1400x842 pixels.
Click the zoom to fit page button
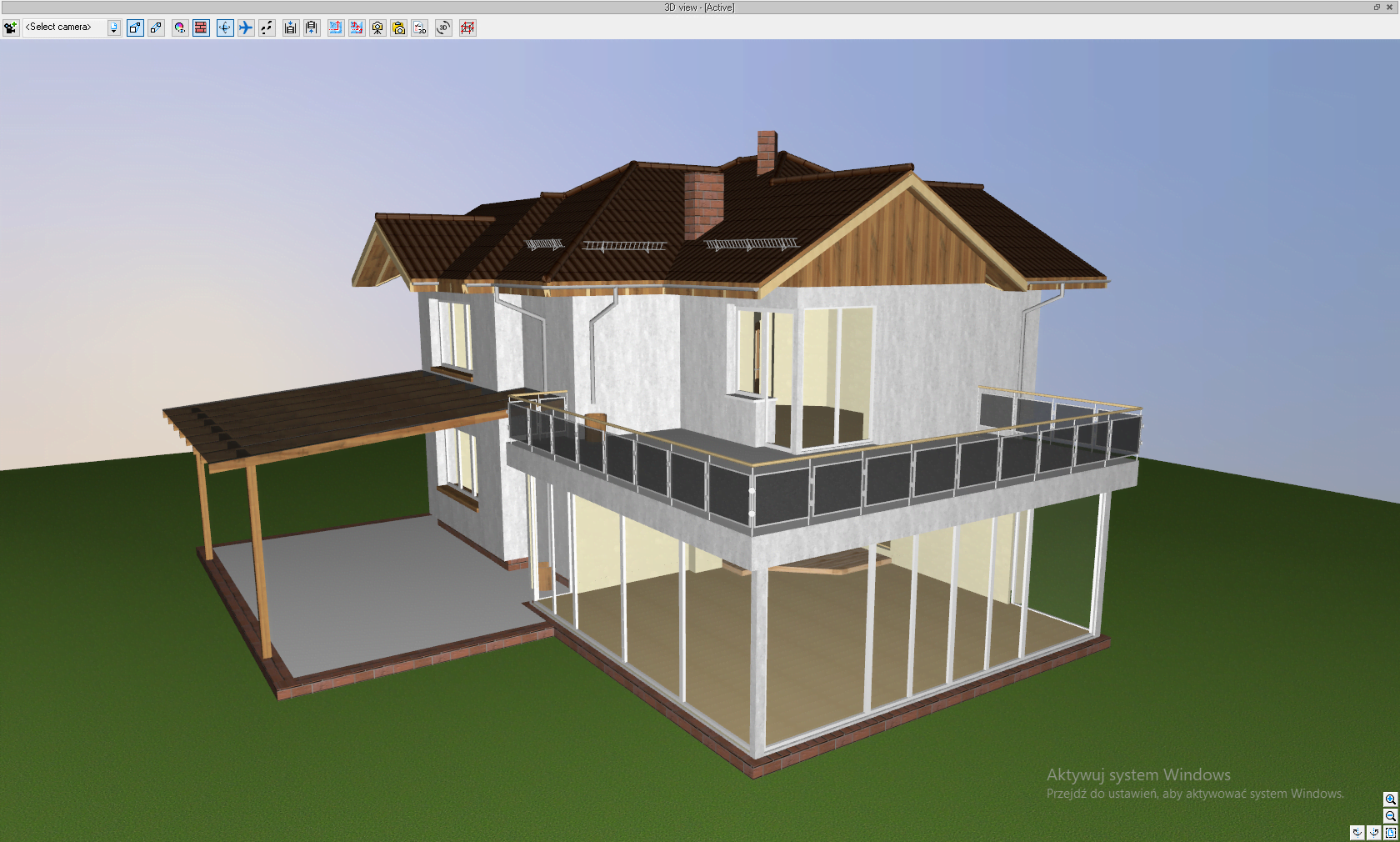(x=1391, y=832)
